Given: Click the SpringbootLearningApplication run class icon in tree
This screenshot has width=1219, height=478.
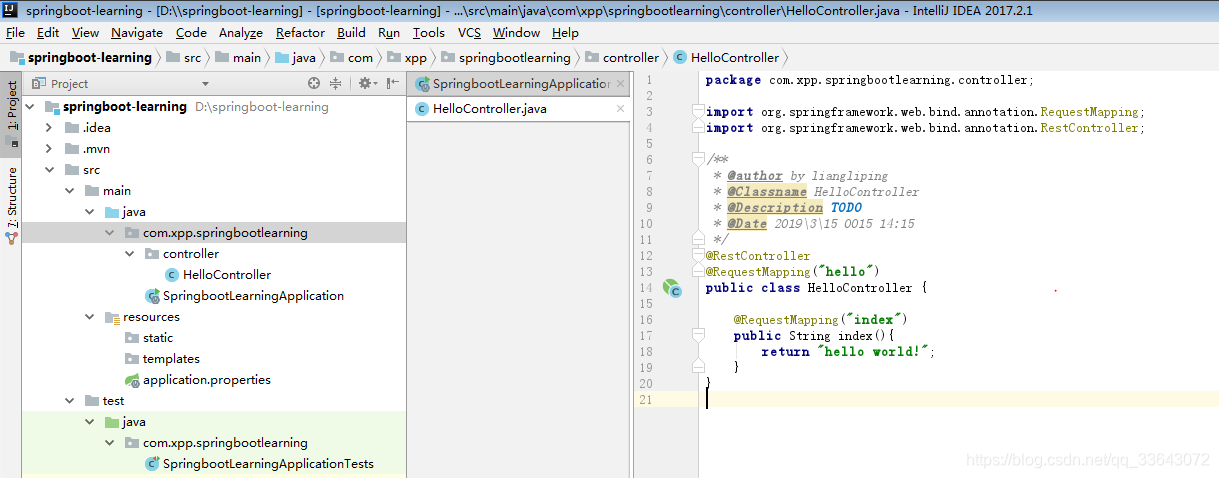Looking at the screenshot, I should point(152,296).
